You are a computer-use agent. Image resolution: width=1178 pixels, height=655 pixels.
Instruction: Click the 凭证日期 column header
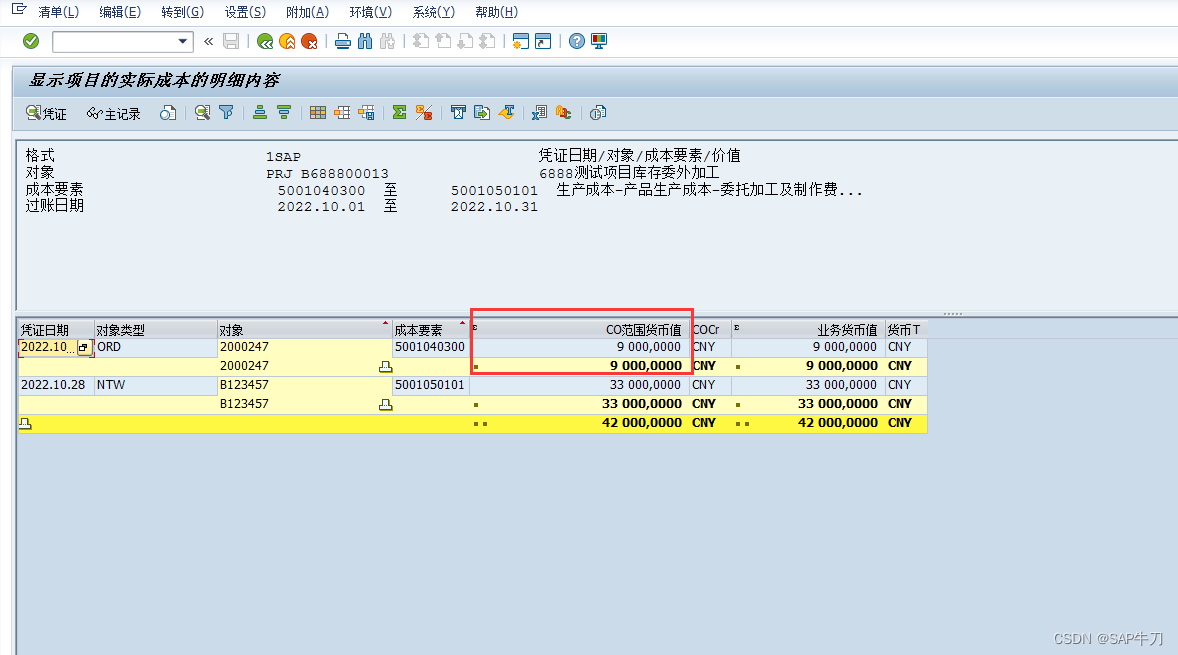(x=56, y=330)
